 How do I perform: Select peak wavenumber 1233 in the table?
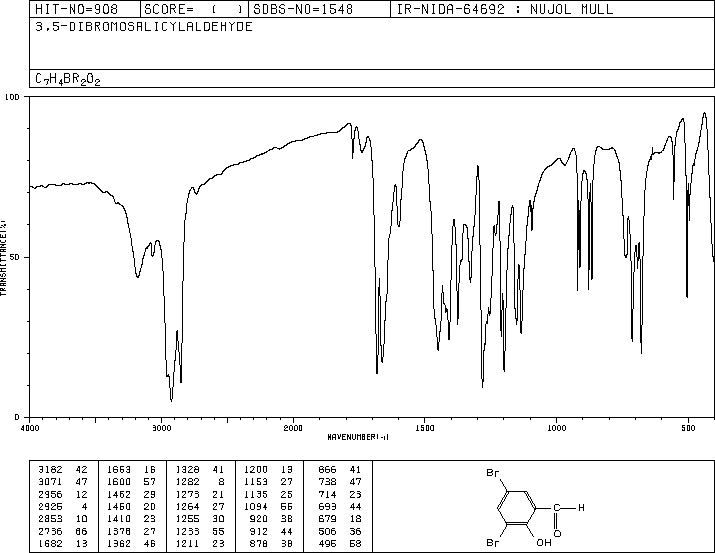[x=187, y=531]
